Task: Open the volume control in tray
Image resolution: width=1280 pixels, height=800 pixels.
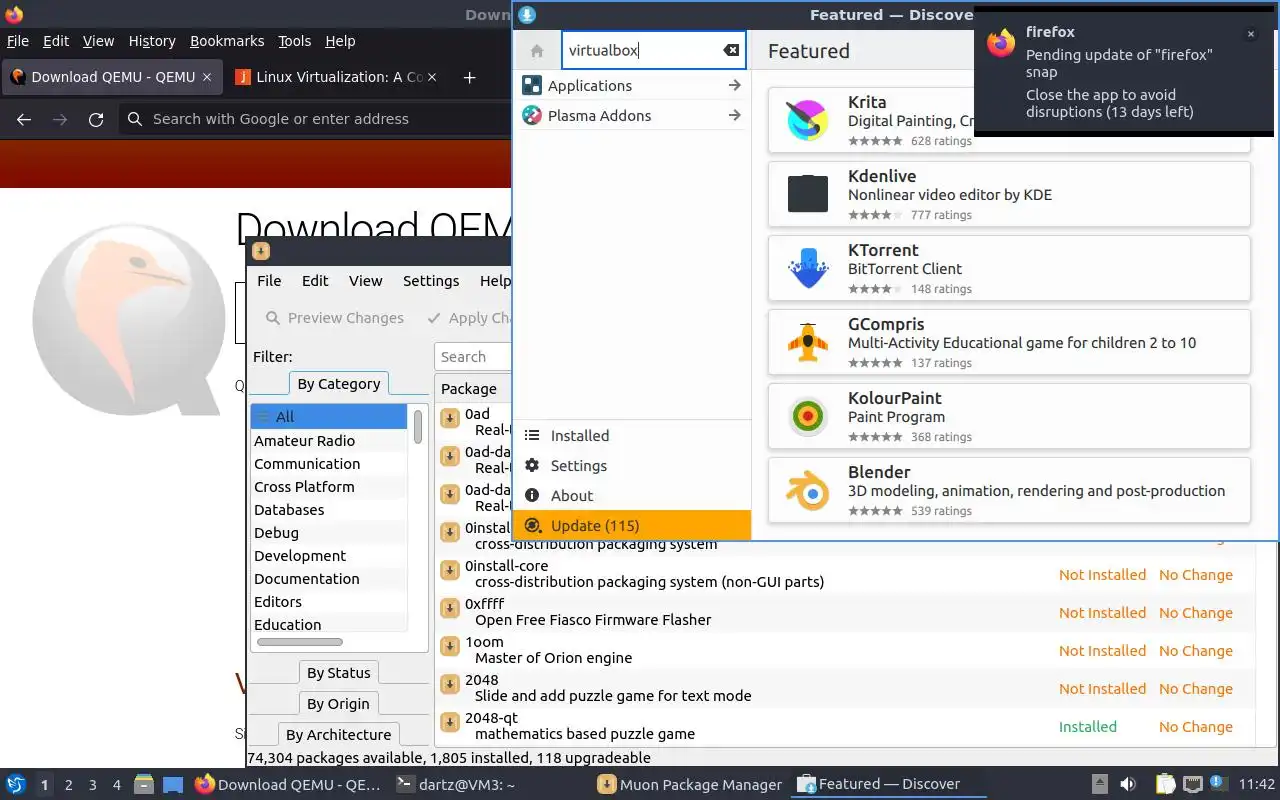Action: coord(1128,784)
